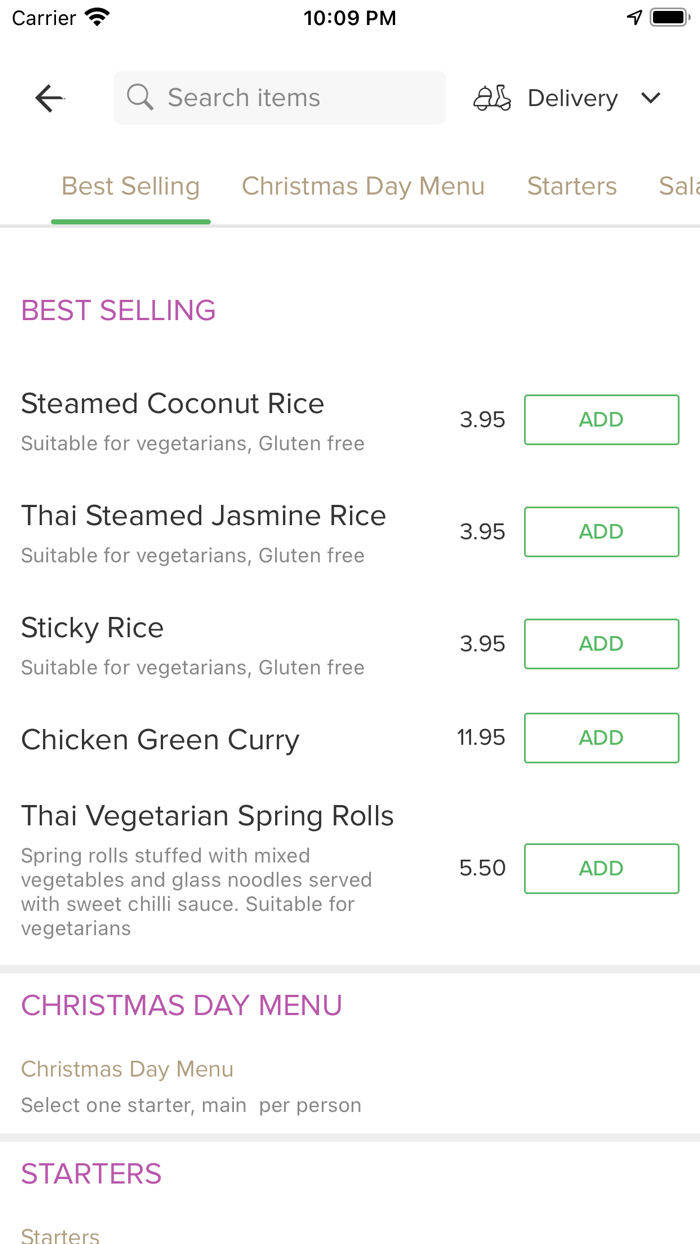Select the Christmas Day Menu link
The width and height of the screenshot is (700, 1244).
127,1069
